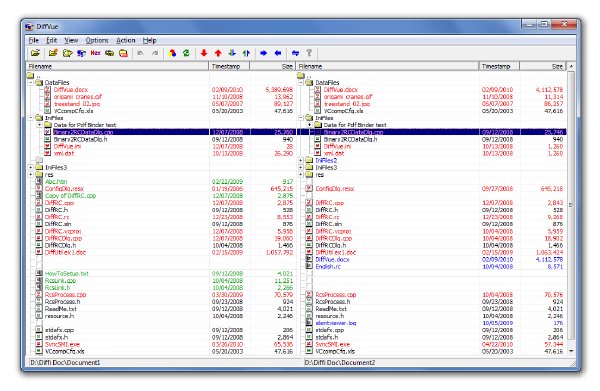The width and height of the screenshot is (600, 391).
Task: Click the open folder icon with orange star
Action: [x=53, y=53]
